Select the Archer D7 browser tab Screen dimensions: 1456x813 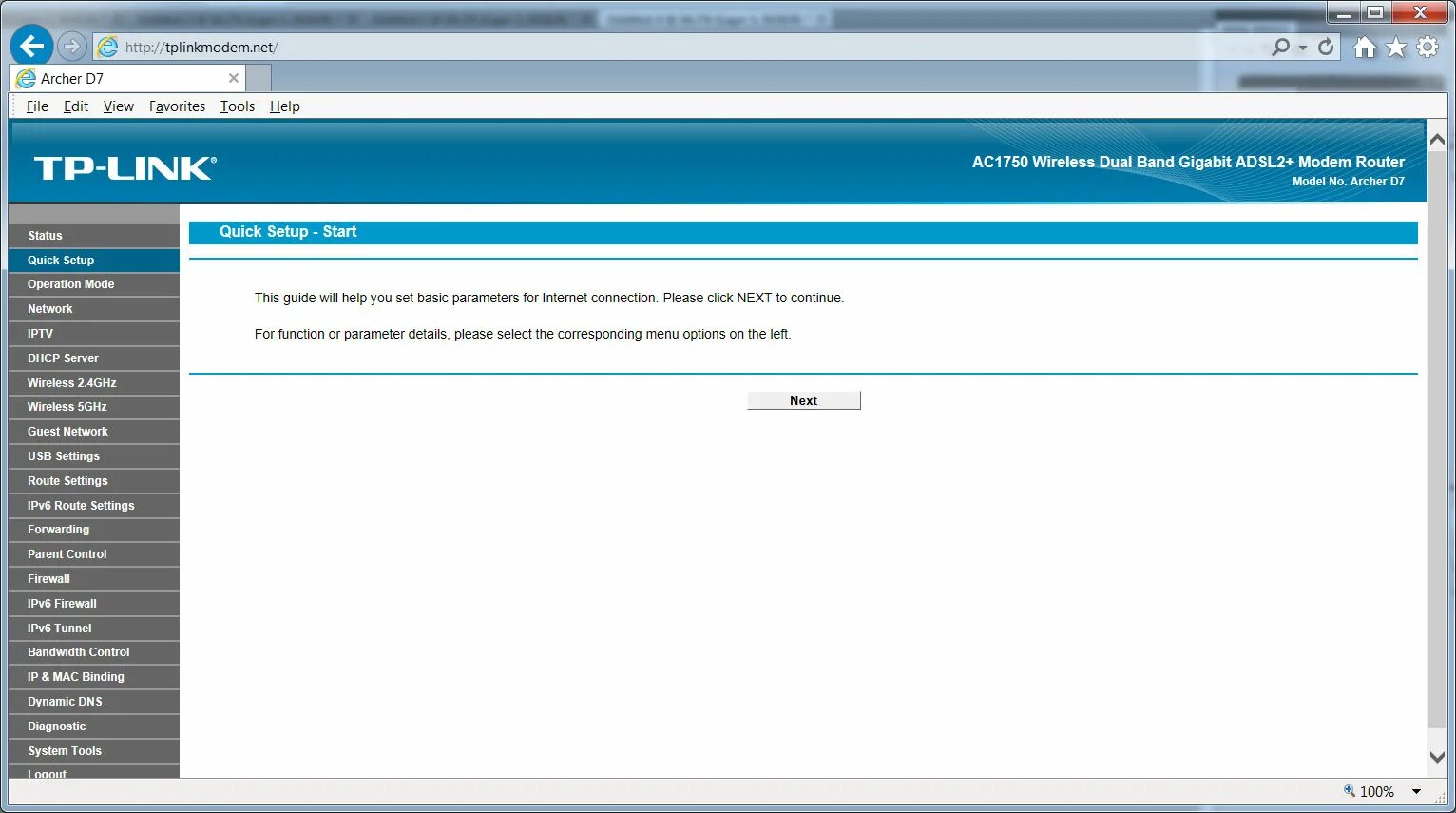coord(127,78)
